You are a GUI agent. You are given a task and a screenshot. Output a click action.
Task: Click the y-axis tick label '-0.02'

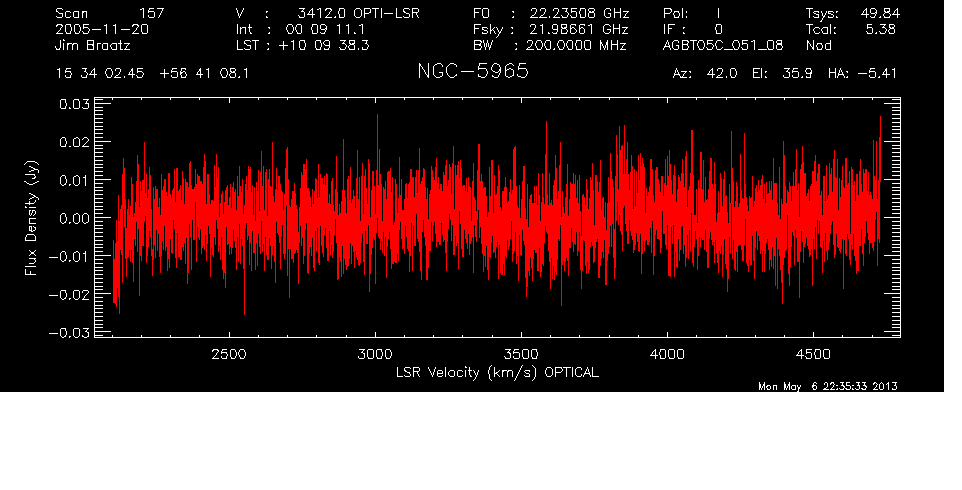point(69,294)
